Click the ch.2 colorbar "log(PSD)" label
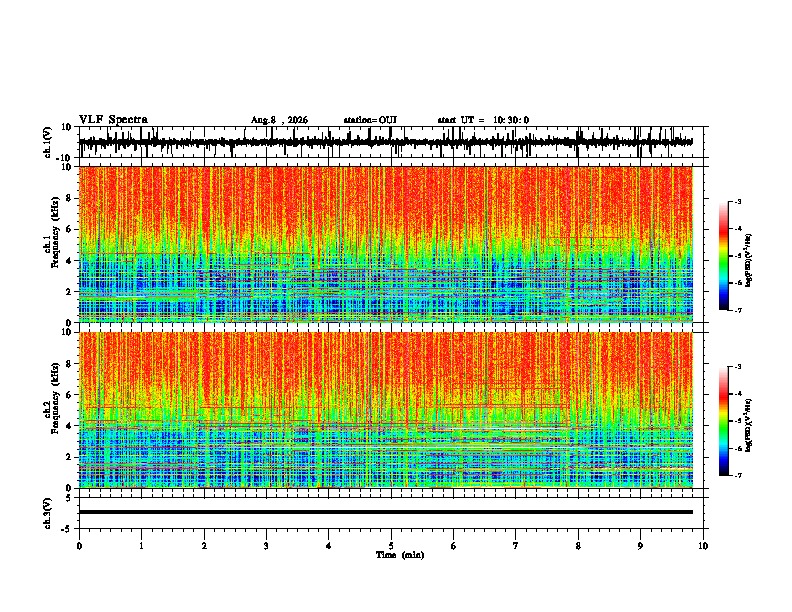 tap(749, 425)
